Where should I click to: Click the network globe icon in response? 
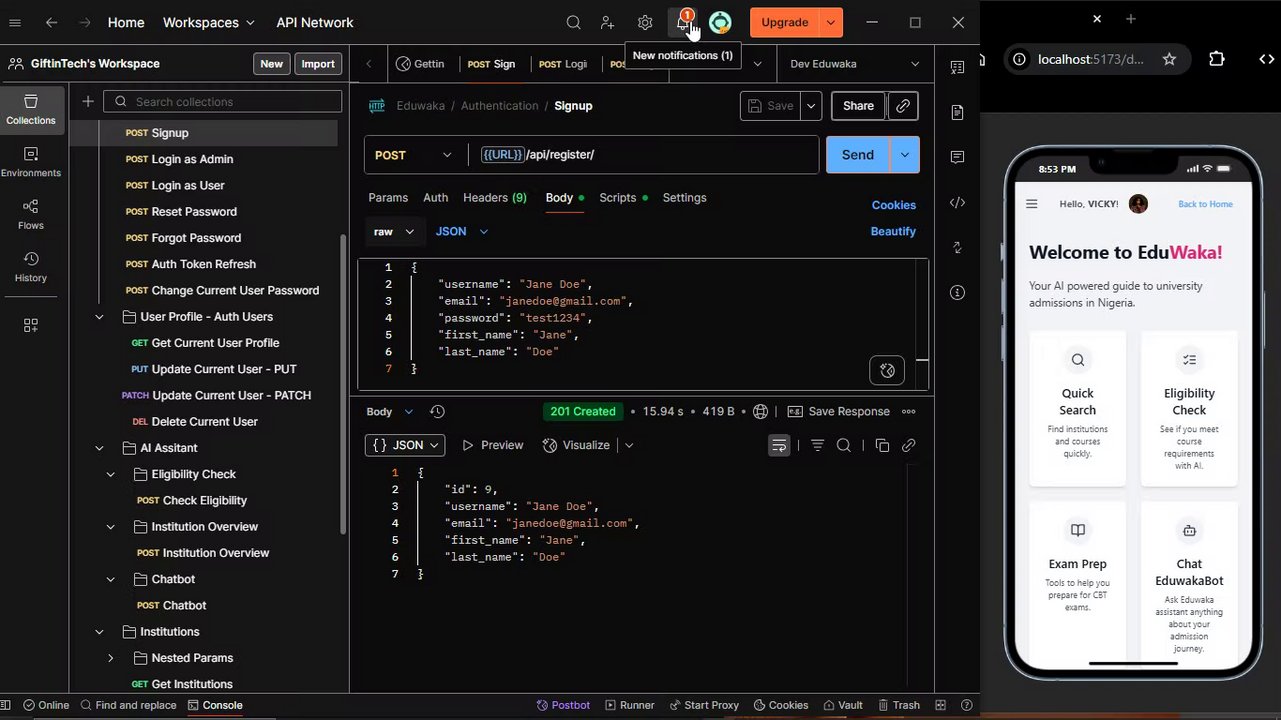761,412
